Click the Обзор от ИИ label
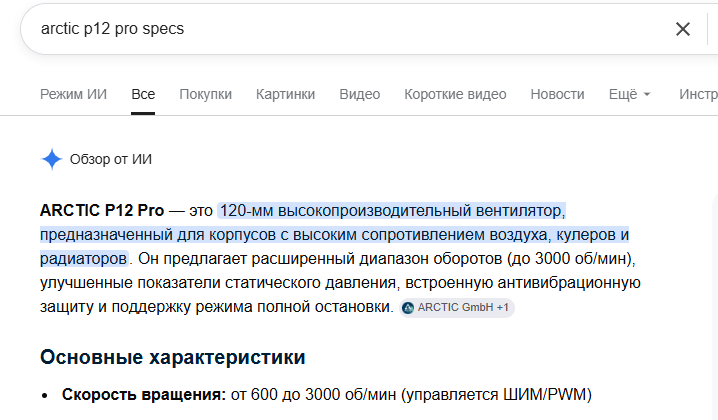718x420 pixels. [111, 159]
